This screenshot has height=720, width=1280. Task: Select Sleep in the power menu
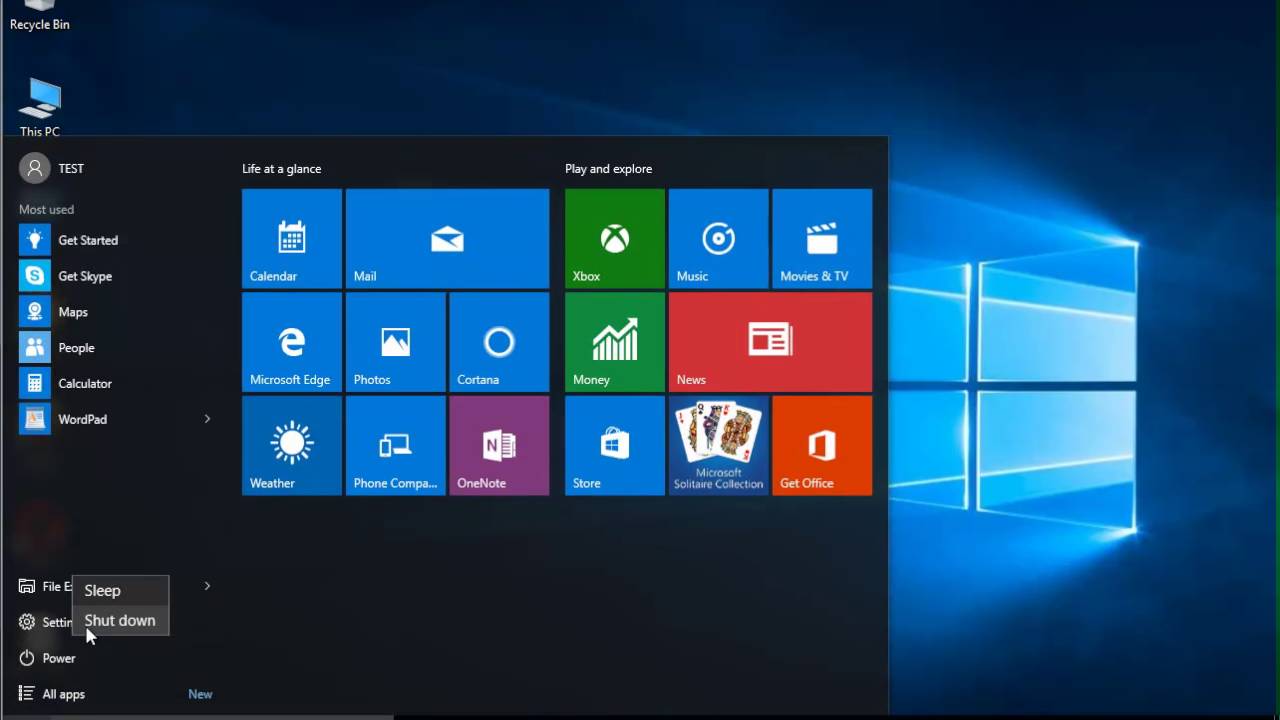pos(120,591)
